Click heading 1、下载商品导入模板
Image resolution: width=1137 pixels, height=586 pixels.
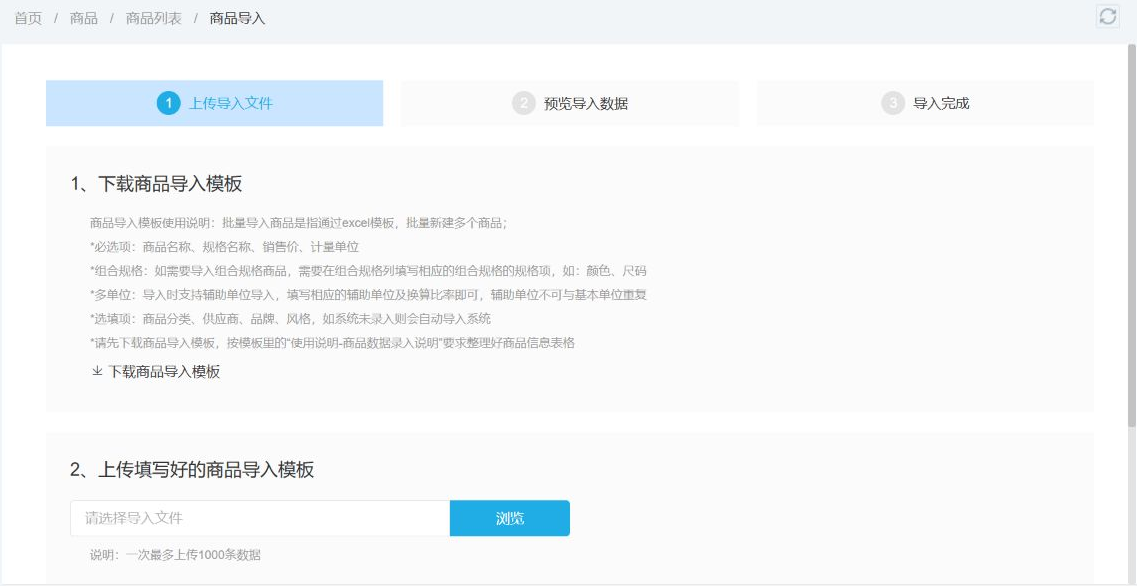pos(157,184)
